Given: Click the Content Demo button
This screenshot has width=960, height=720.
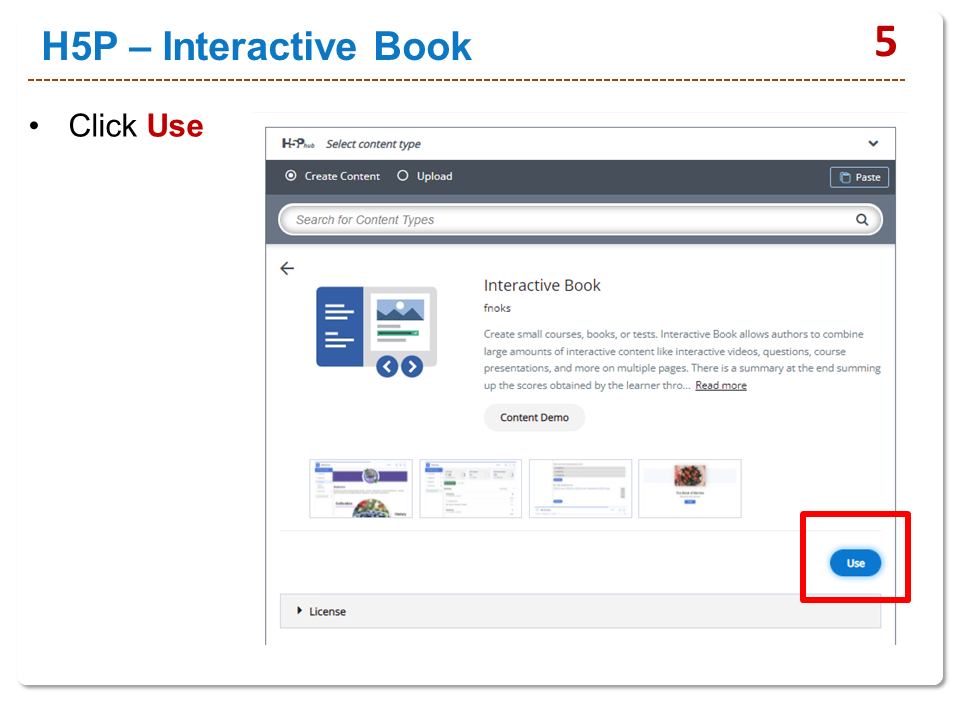Looking at the screenshot, I should pyautogui.click(x=534, y=418).
